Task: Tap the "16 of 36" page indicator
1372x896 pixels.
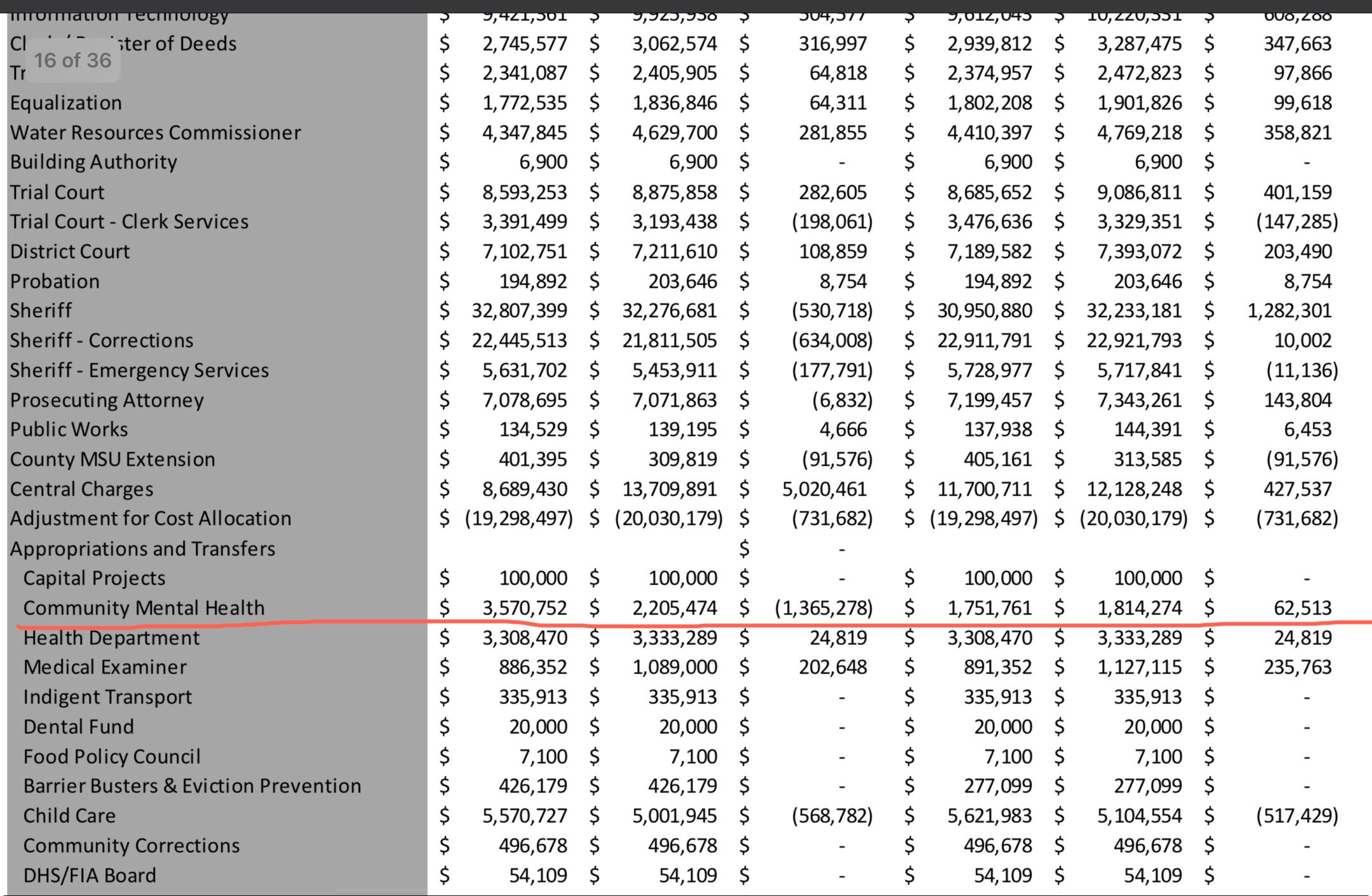Action: [72, 60]
